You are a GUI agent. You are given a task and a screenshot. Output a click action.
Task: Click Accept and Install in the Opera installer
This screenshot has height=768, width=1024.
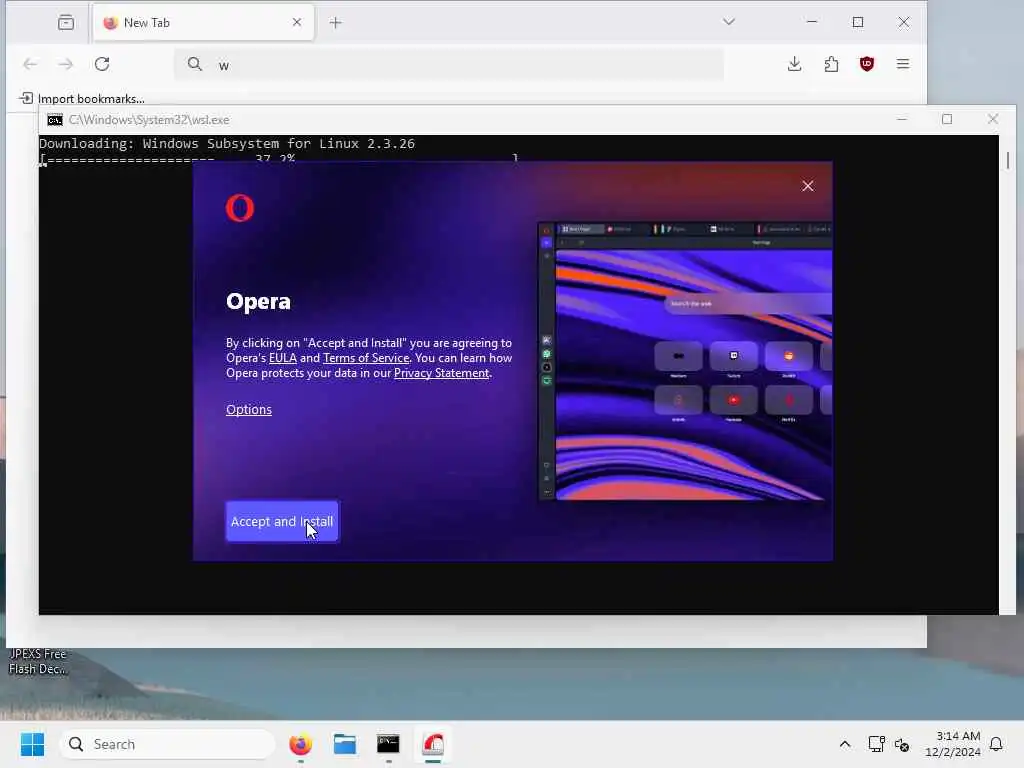click(282, 521)
